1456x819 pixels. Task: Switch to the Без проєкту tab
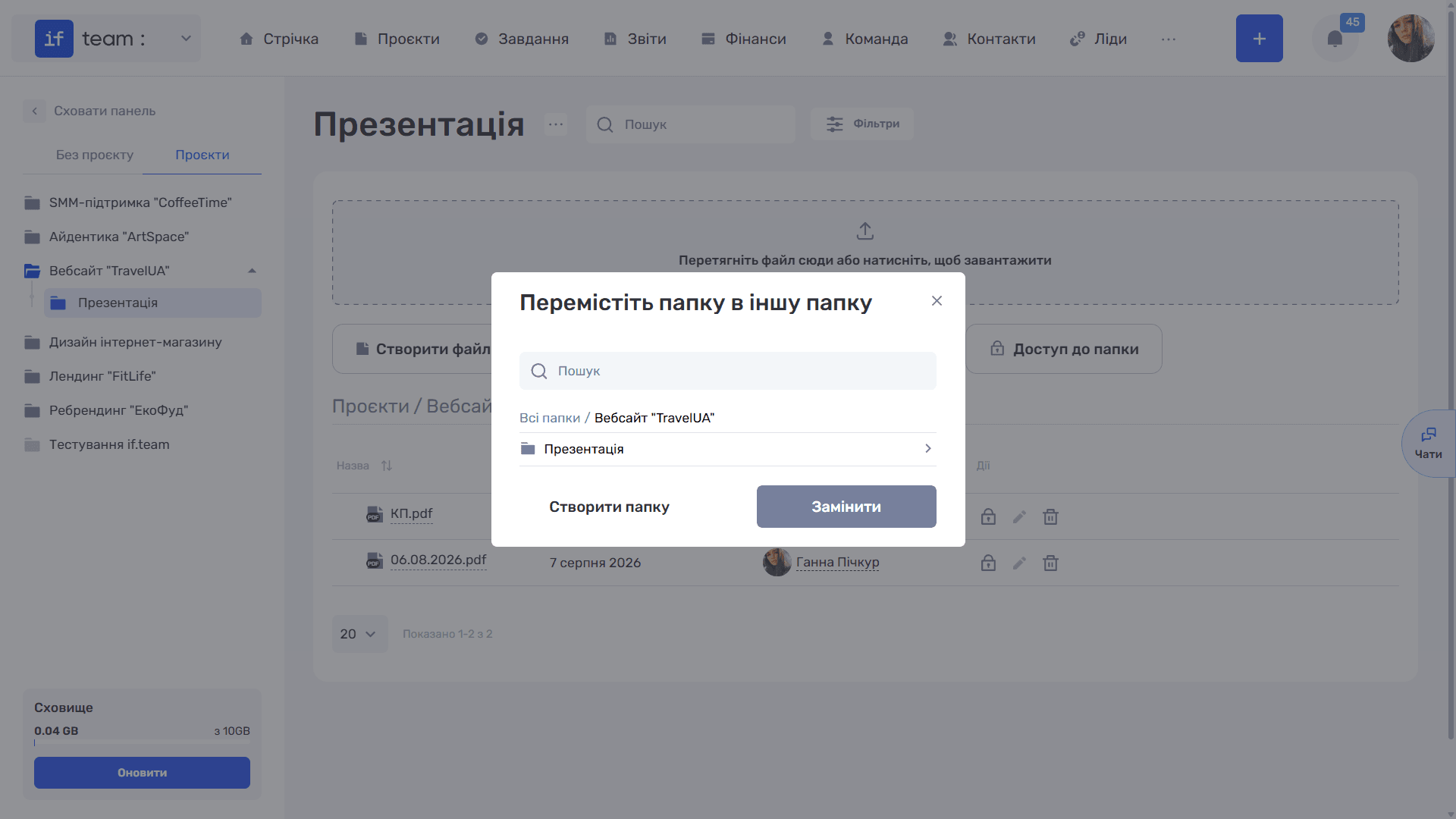point(95,155)
